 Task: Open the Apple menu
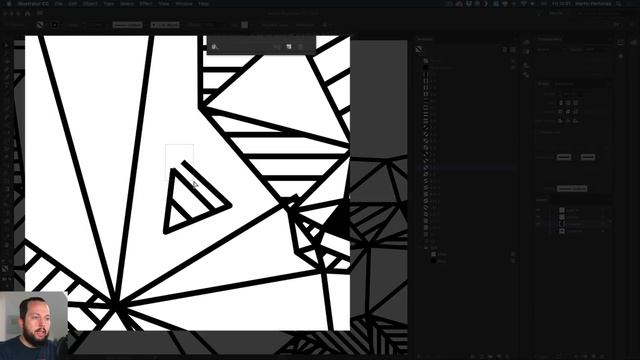tap(9, 4)
